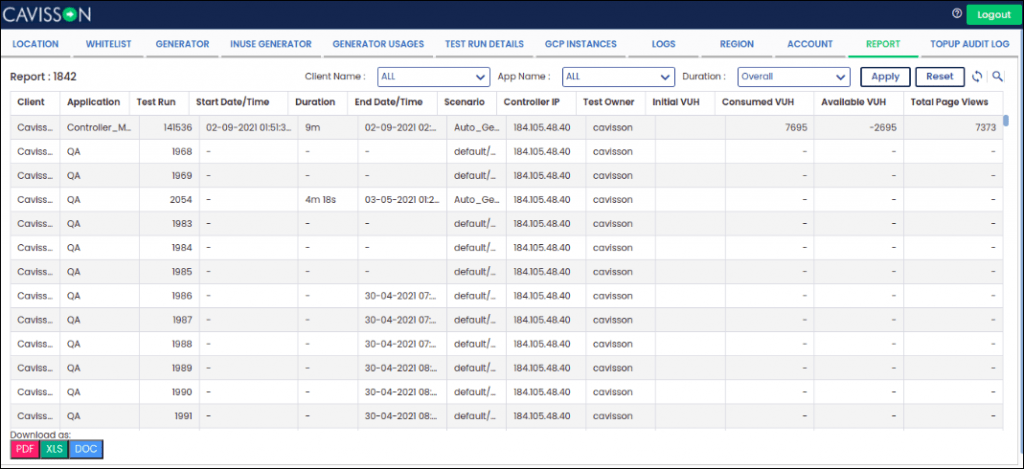Select test run 1987 cell
Screen dimensions: 1024x469
click(170, 319)
